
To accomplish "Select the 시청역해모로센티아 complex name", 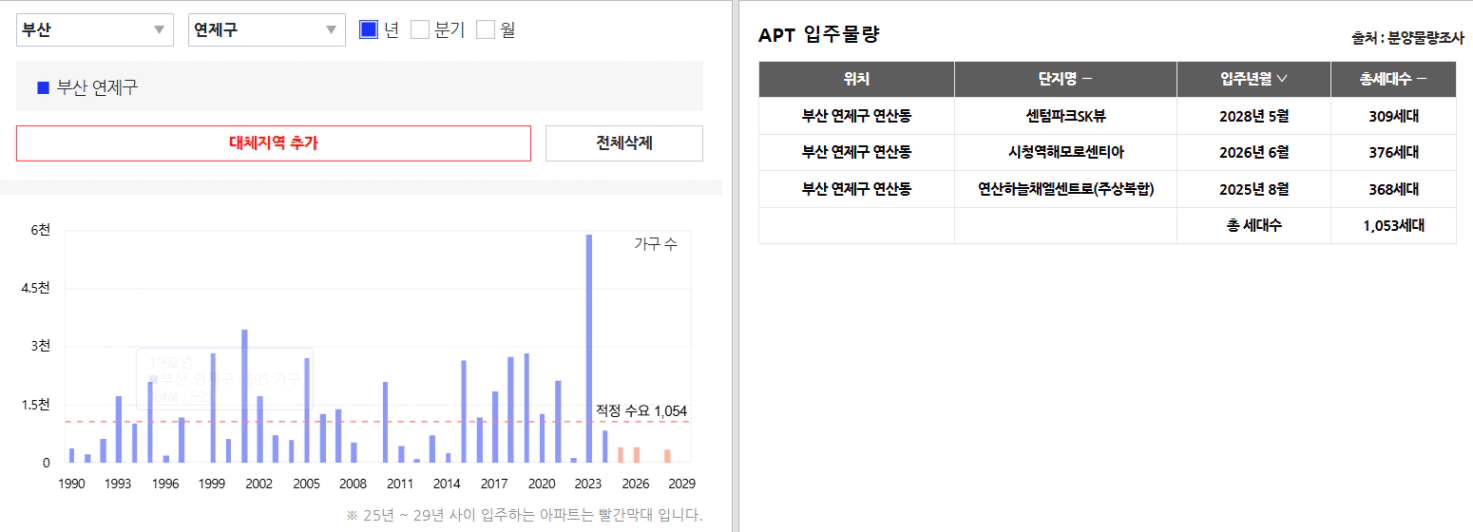I will tap(1065, 153).
